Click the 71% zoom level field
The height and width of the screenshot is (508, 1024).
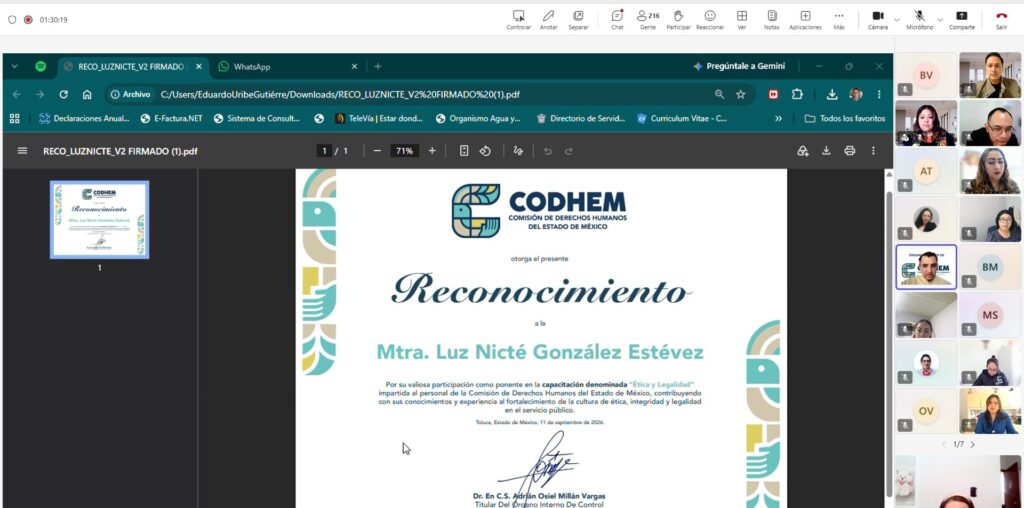tap(404, 151)
